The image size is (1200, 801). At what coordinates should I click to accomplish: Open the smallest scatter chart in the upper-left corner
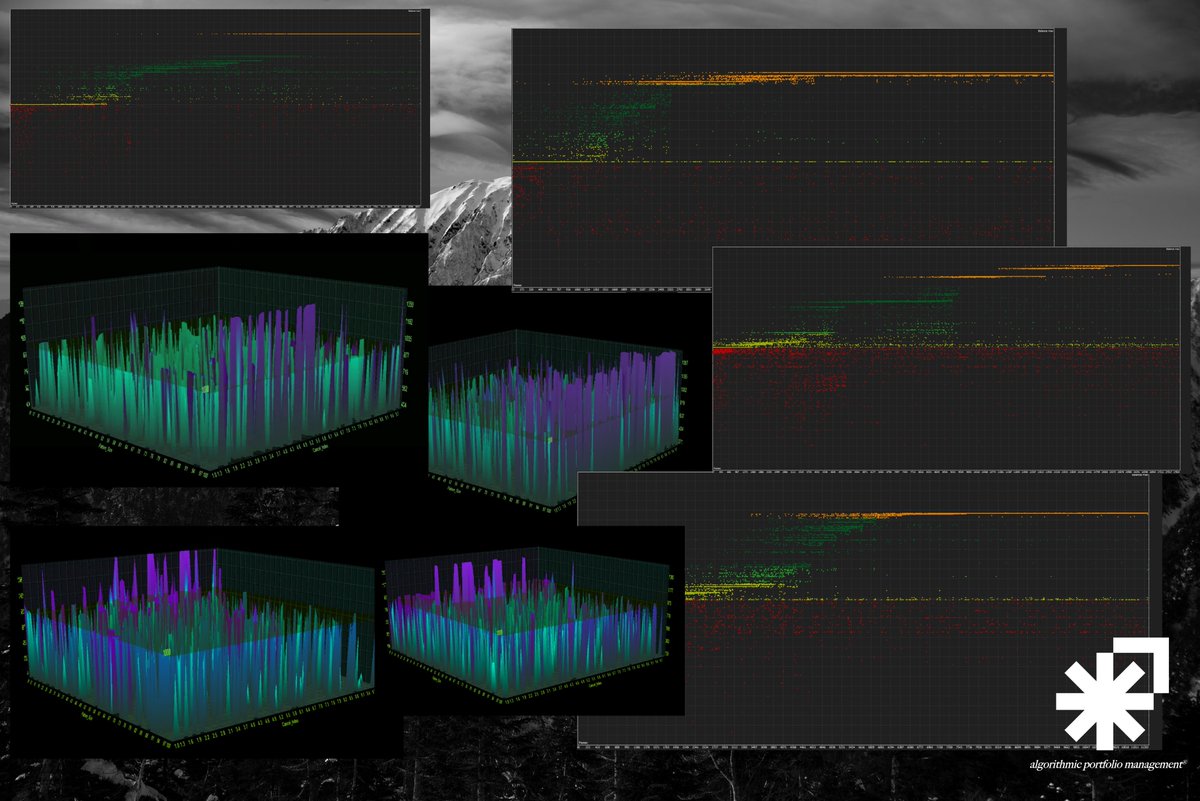pos(220,107)
